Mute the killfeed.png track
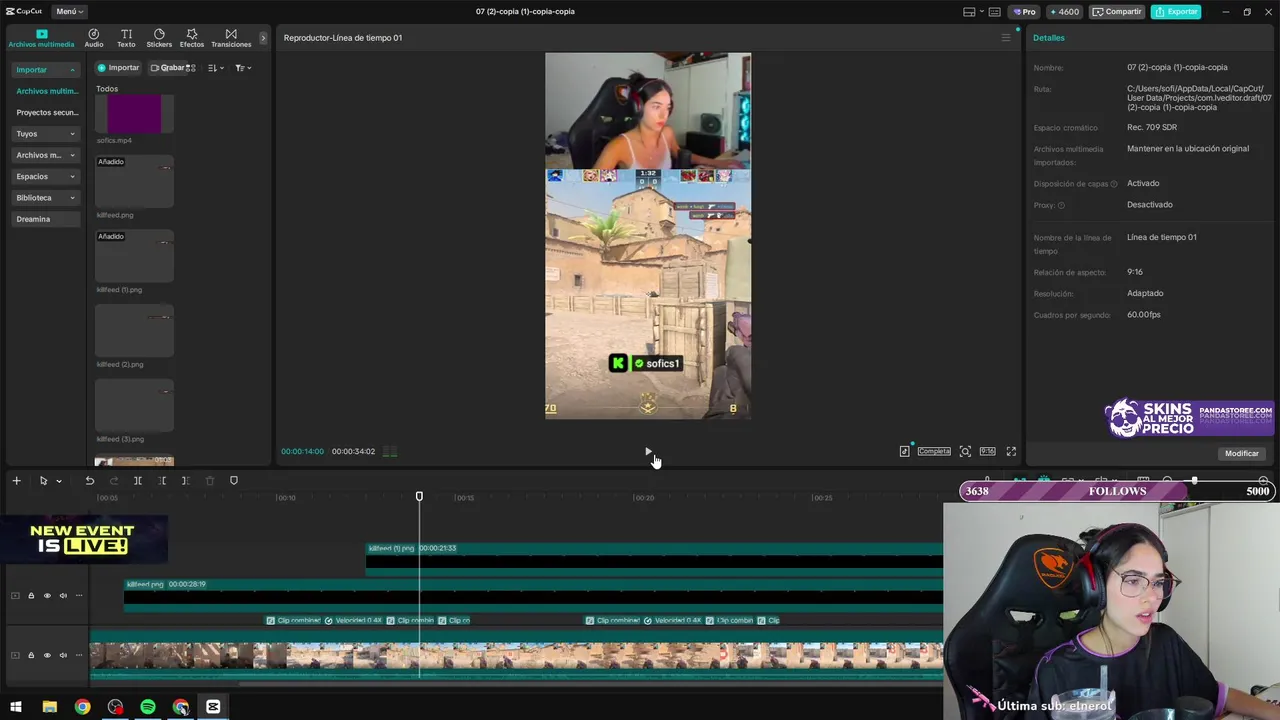This screenshot has width=1280, height=720. coord(63,596)
